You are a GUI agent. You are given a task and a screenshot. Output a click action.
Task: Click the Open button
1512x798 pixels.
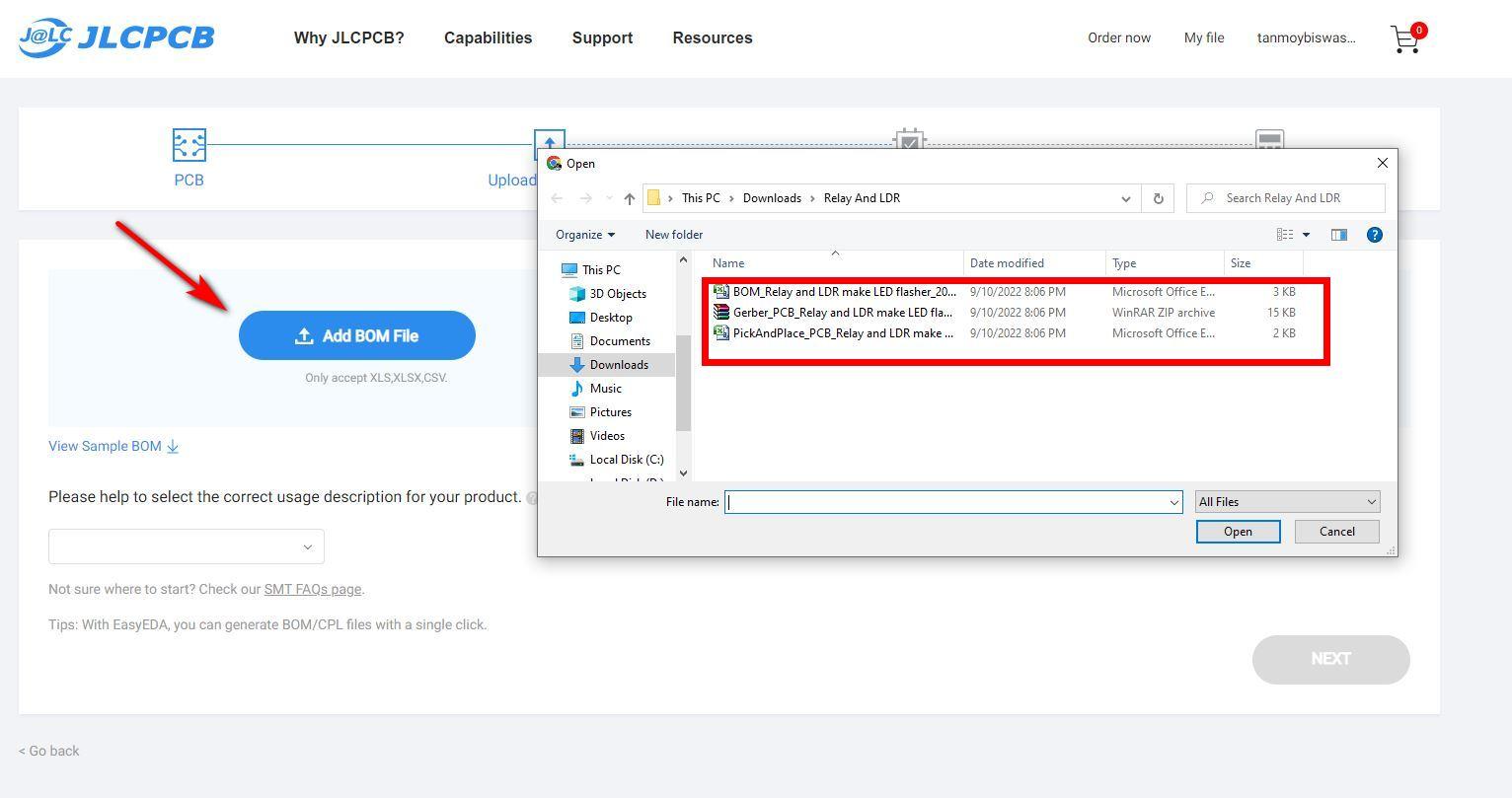pyautogui.click(x=1238, y=532)
